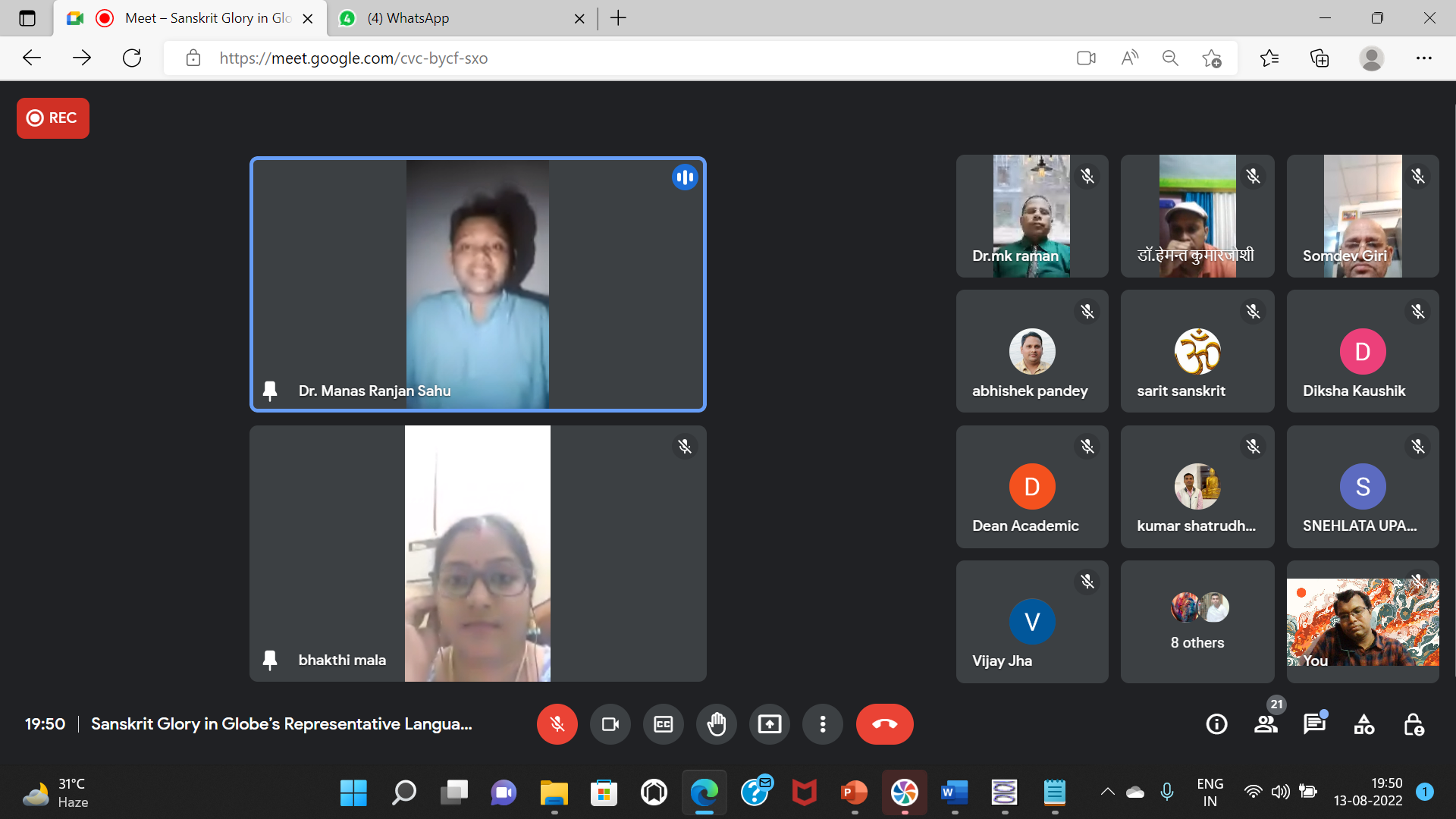
Task: Open more options three-dot menu
Action: click(x=822, y=724)
